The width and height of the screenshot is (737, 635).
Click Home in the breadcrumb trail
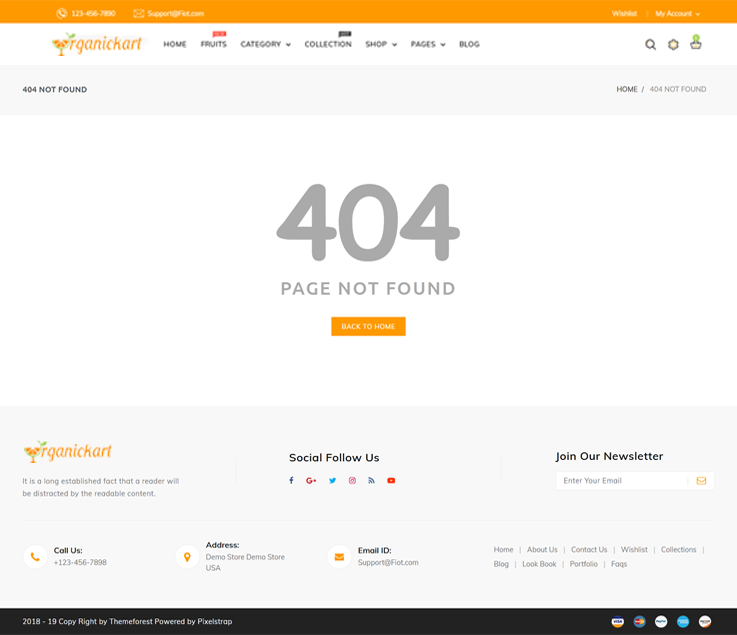(x=627, y=90)
